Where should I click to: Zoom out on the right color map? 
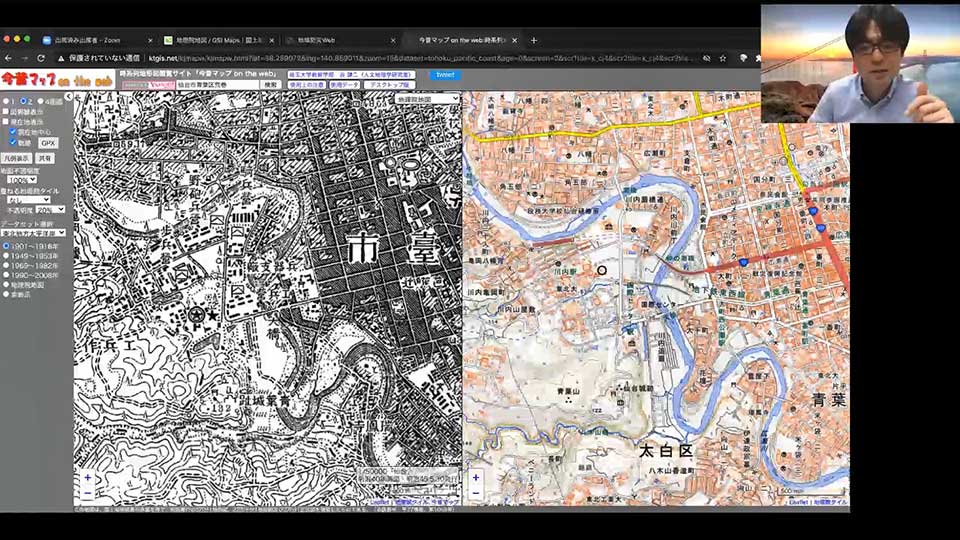point(476,492)
